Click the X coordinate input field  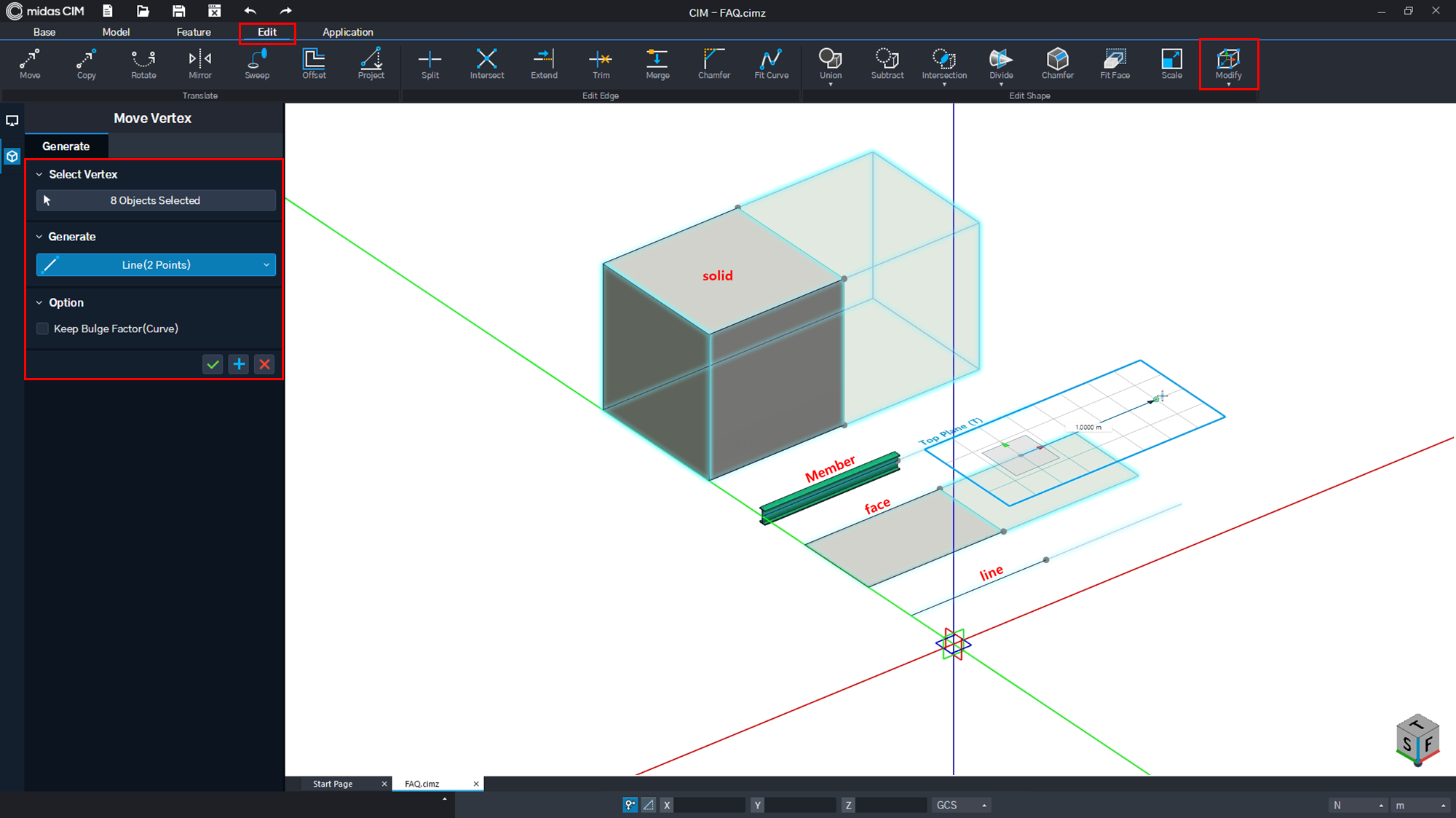click(x=709, y=805)
